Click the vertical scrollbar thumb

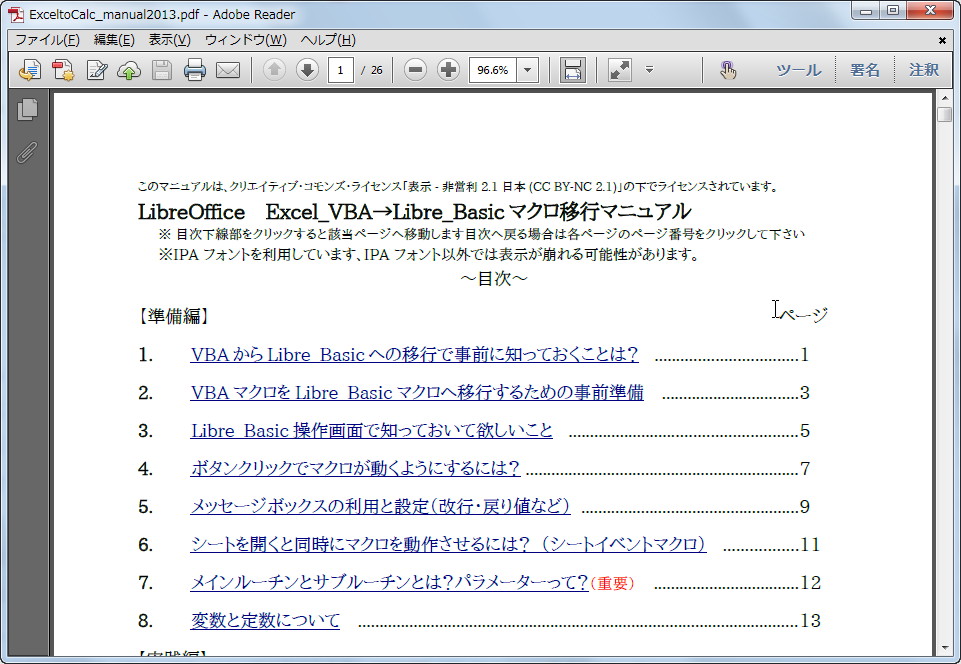(944, 115)
